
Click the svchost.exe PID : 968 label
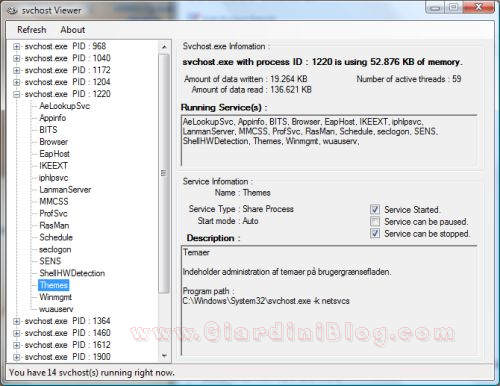coord(65,46)
